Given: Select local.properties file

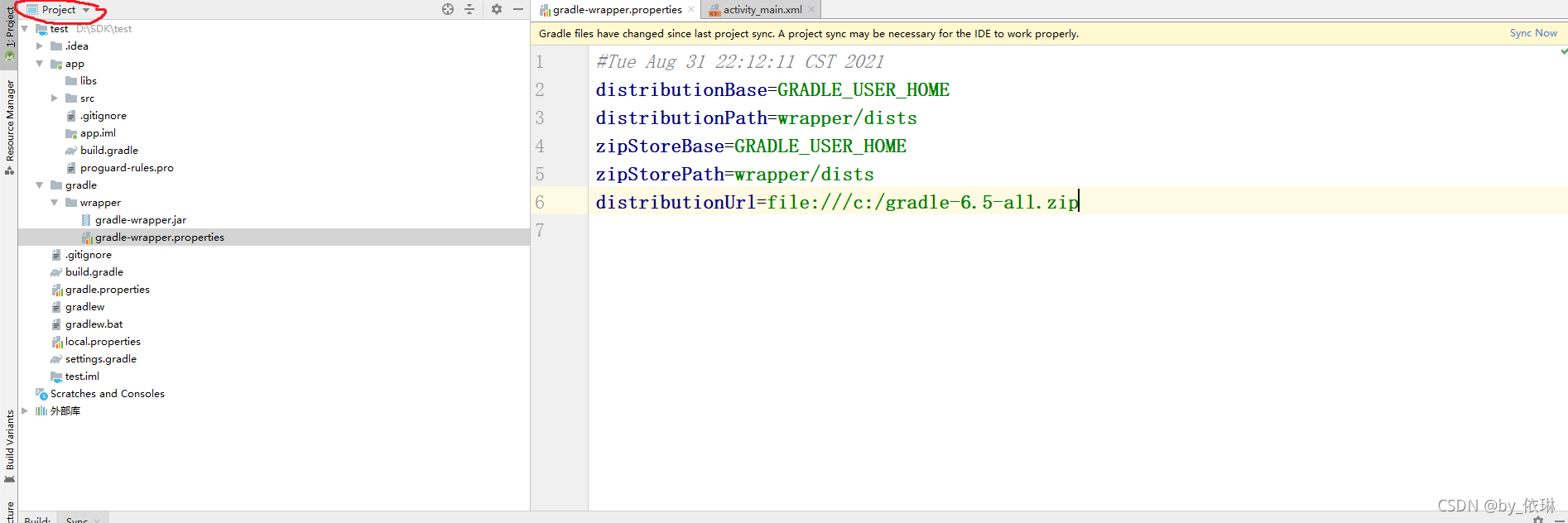Looking at the screenshot, I should (103, 342).
